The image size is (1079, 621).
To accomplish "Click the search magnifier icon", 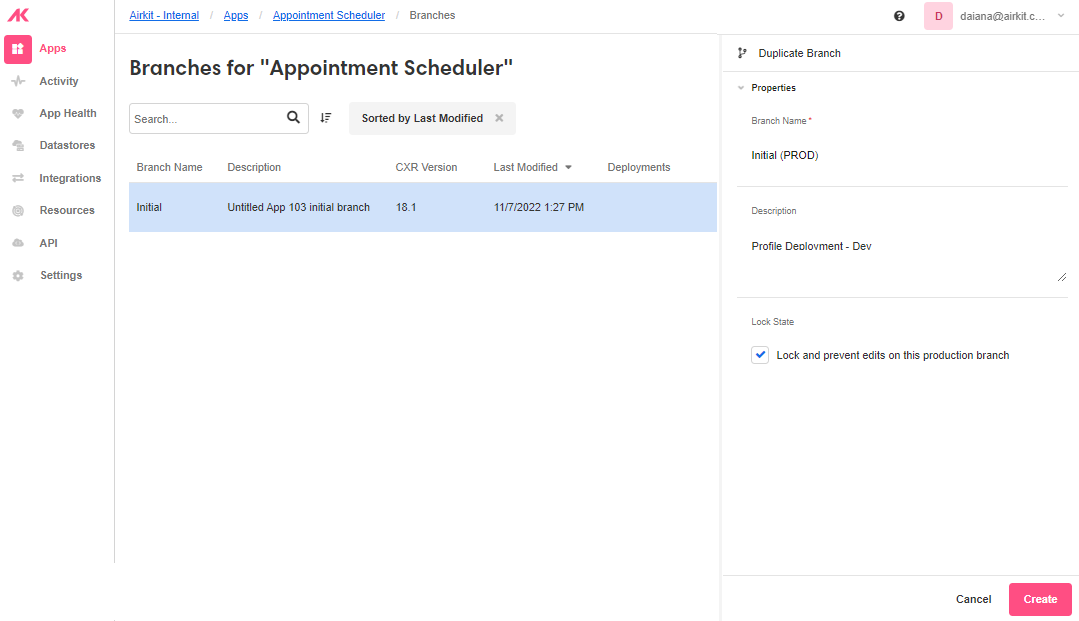I will [x=293, y=118].
